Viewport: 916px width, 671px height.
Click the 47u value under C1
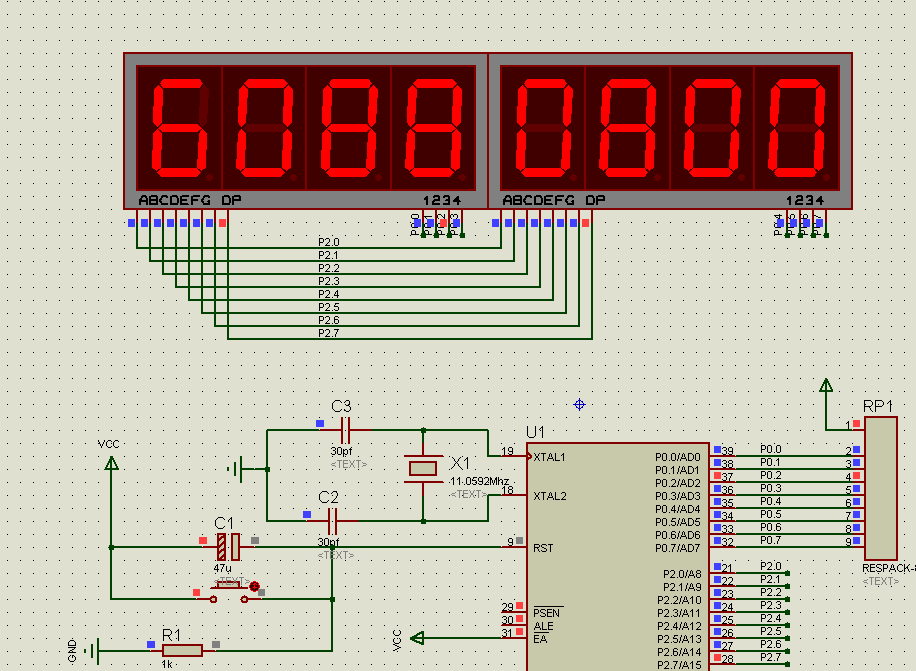point(222,568)
